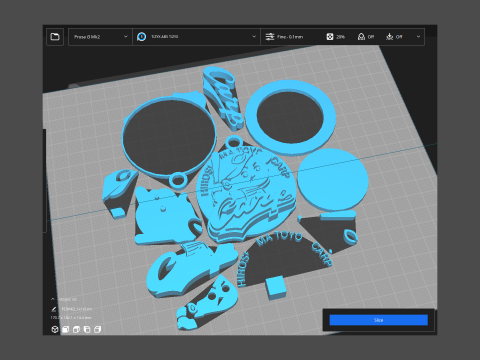
Task: Click the Fine 0.1mm profile label
Action: [x=290, y=37]
